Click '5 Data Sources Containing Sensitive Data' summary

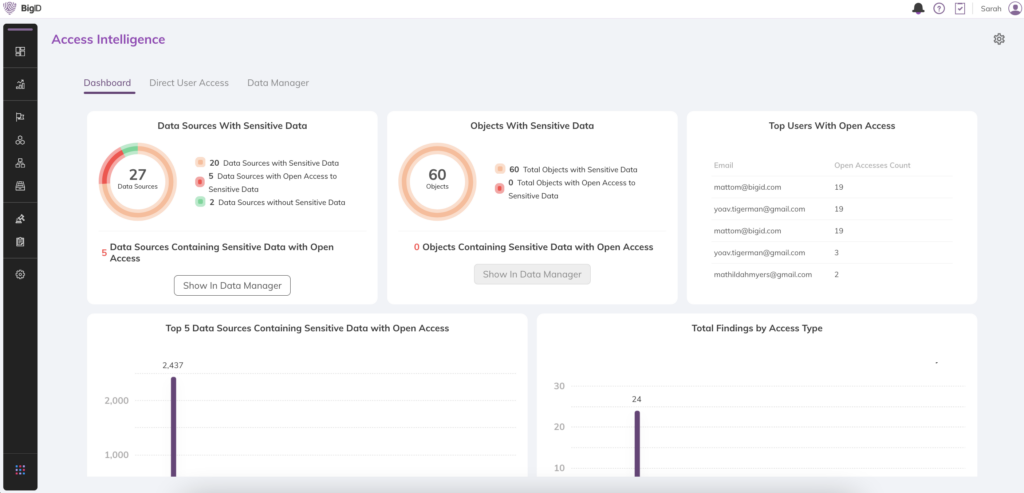[217, 253]
